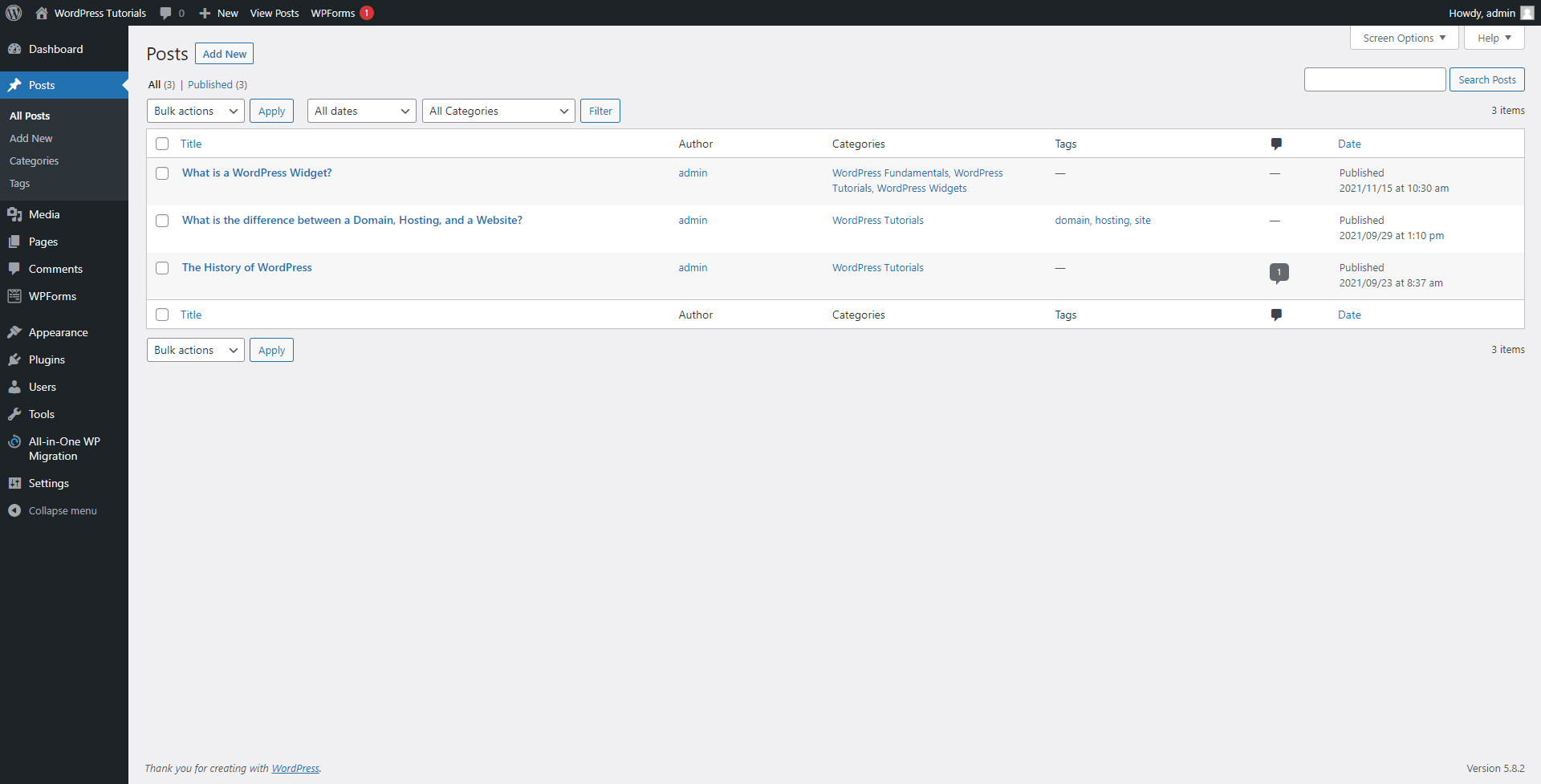1541x784 pixels.
Task: Click the Filter button
Action: coord(600,111)
